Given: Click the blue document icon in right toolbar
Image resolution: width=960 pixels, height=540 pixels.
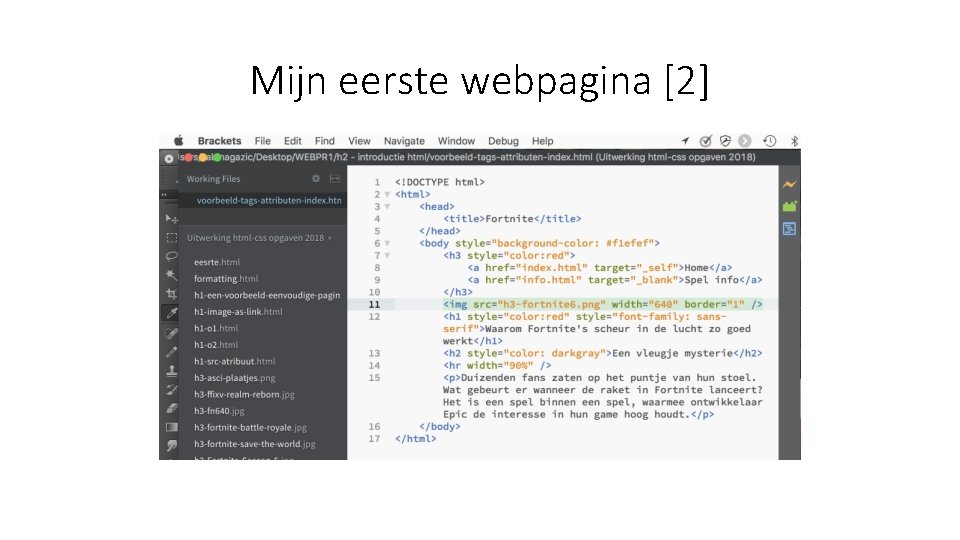Looking at the screenshot, I should [789, 229].
